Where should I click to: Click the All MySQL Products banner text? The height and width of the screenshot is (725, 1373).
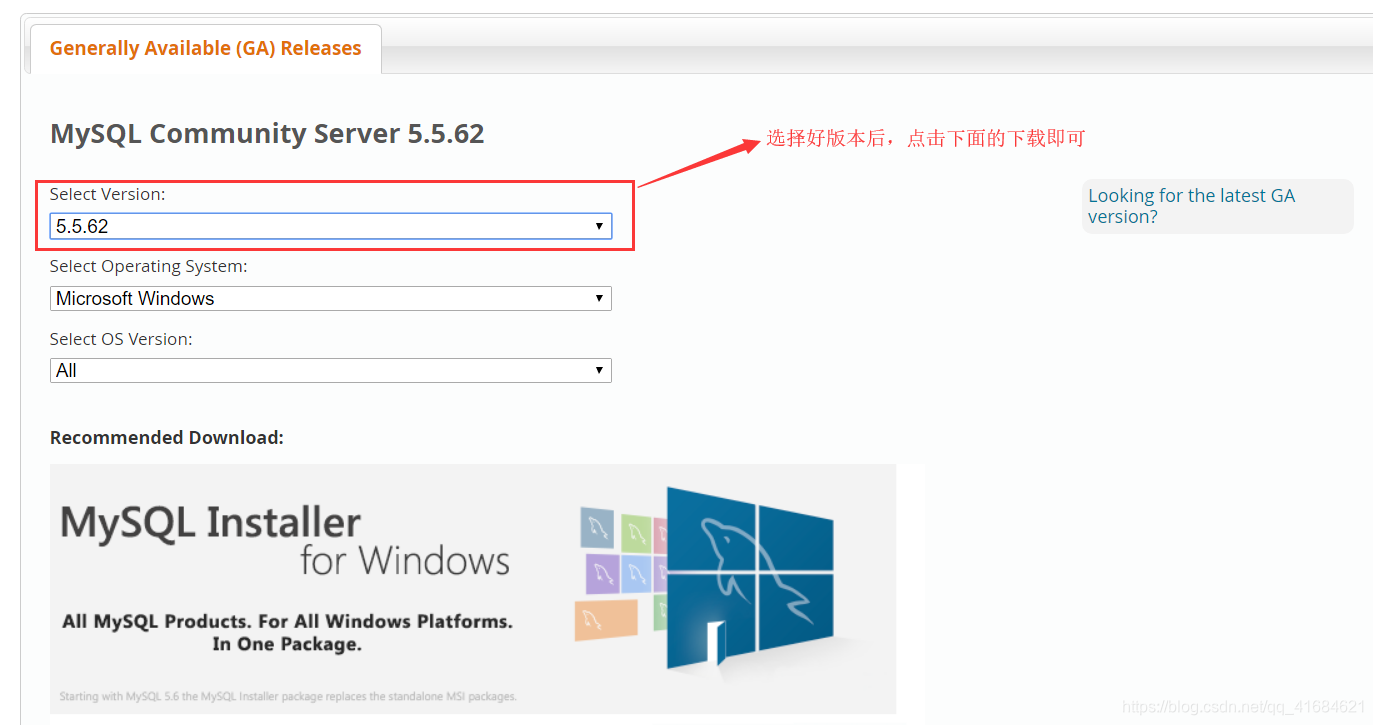click(287, 632)
